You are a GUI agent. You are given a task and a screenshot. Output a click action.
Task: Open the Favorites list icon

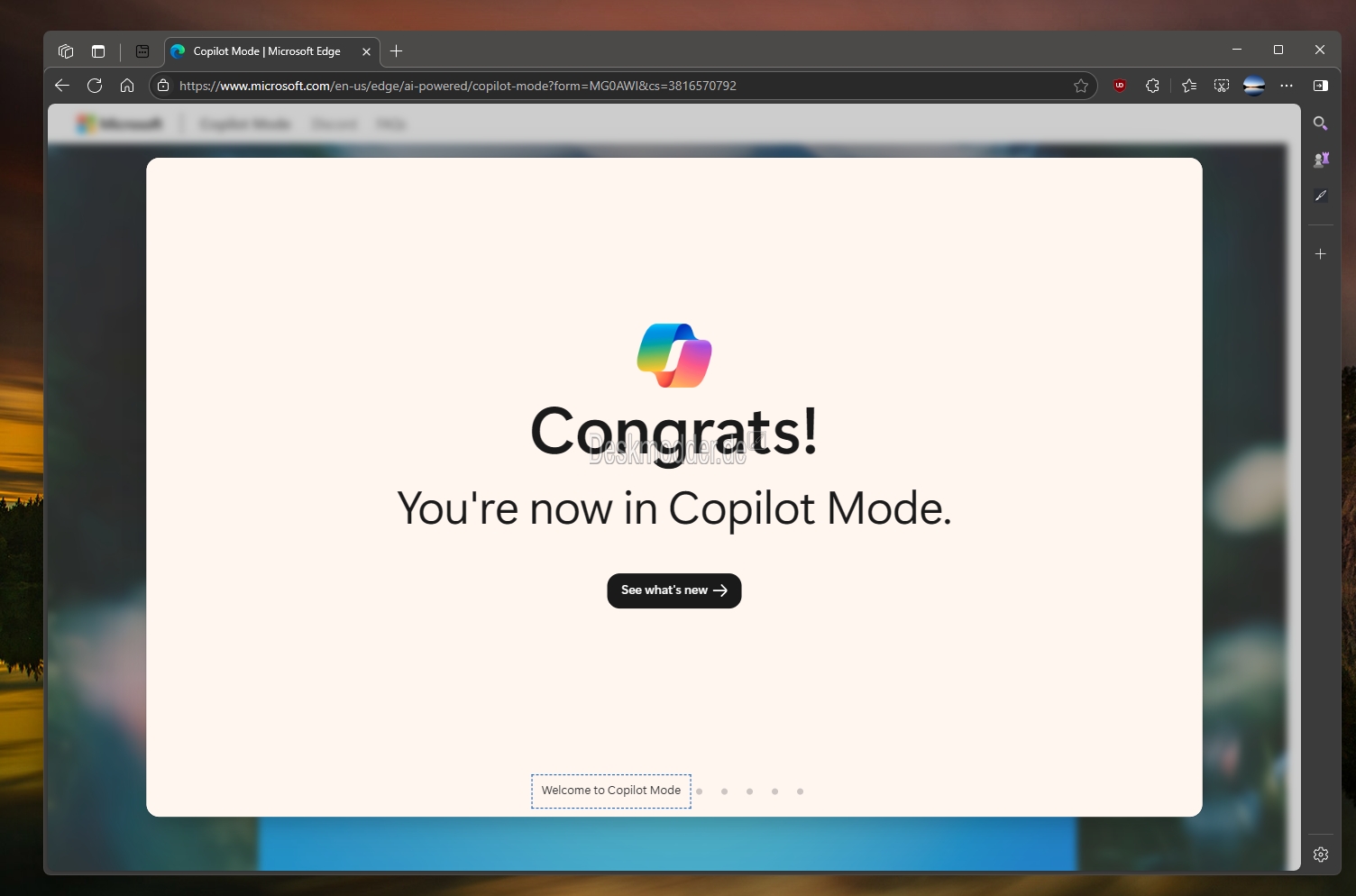coord(1189,86)
